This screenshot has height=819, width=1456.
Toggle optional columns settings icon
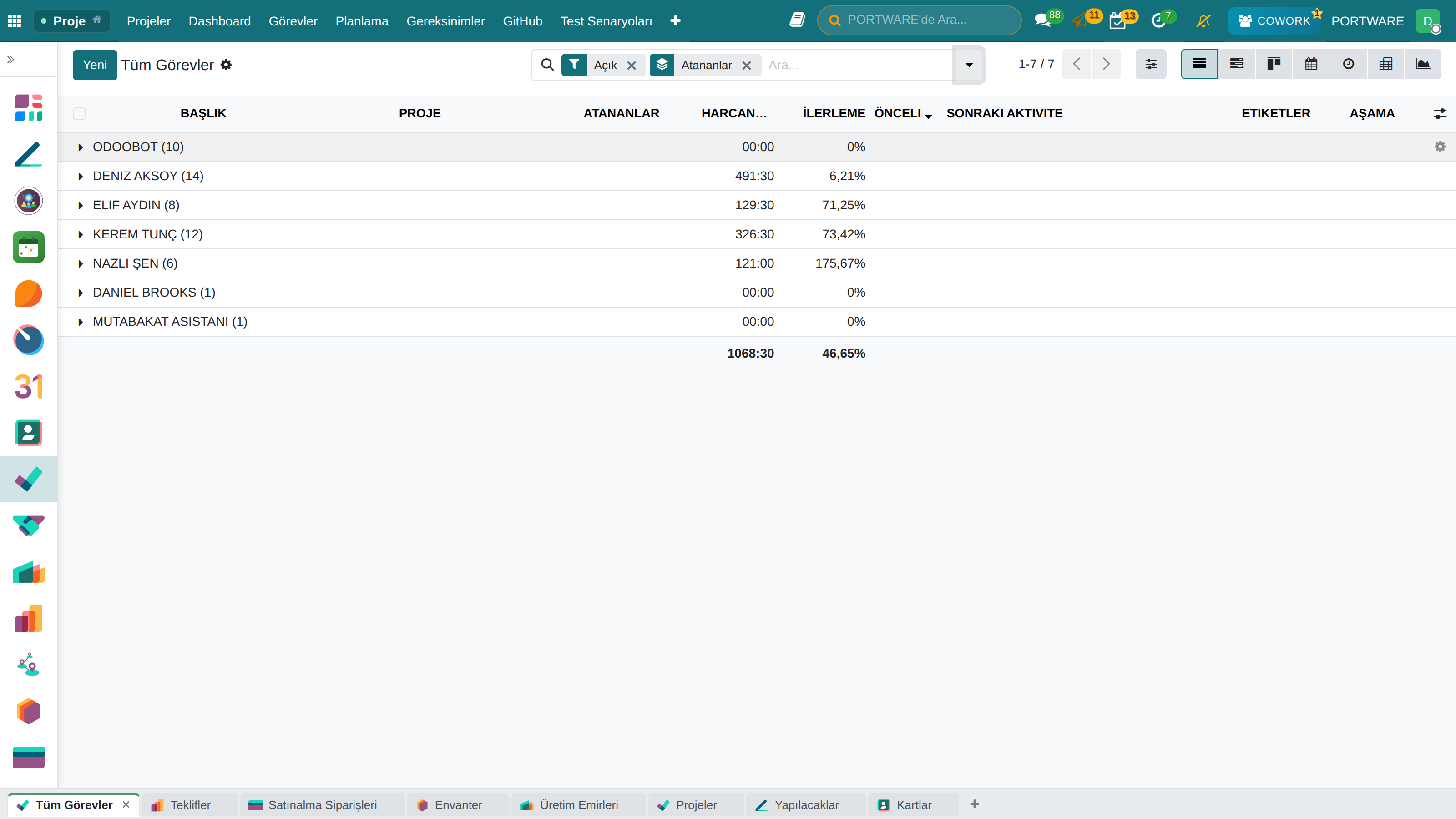coord(1440,114)
